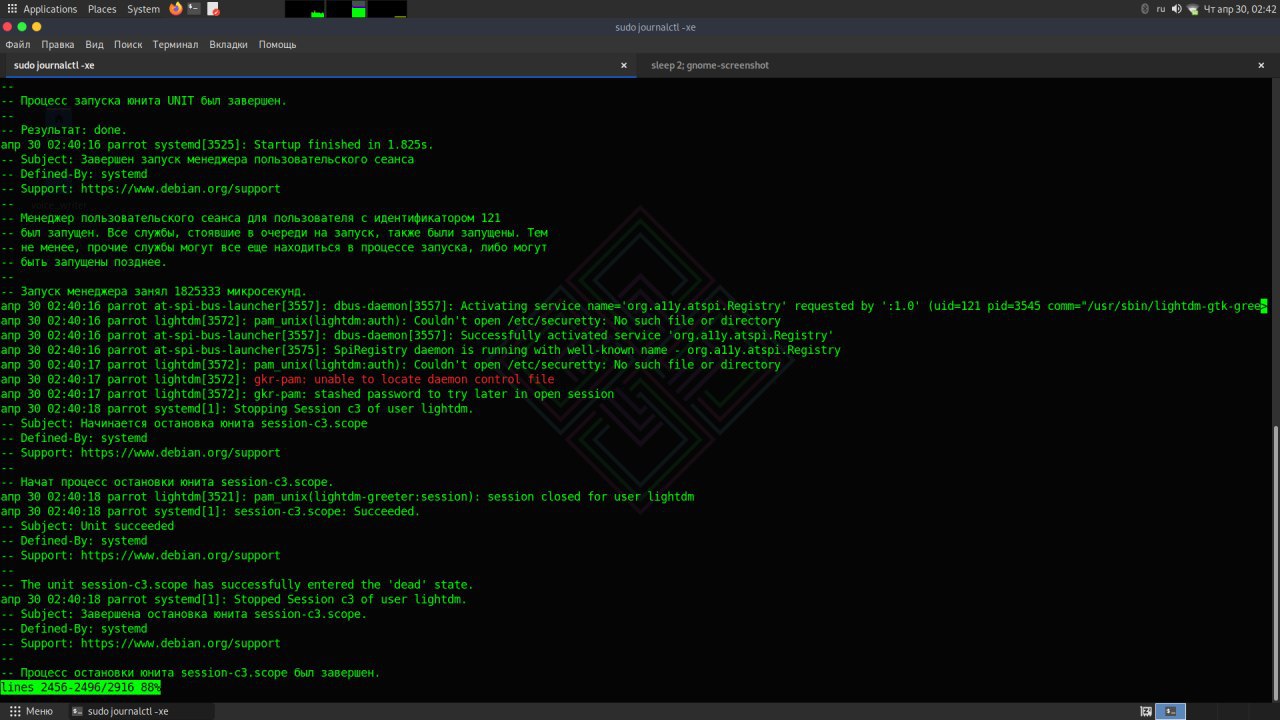Screen dimensions: 1280x720
Task: Open the Файл menu
Action: (x=17, y=45)
